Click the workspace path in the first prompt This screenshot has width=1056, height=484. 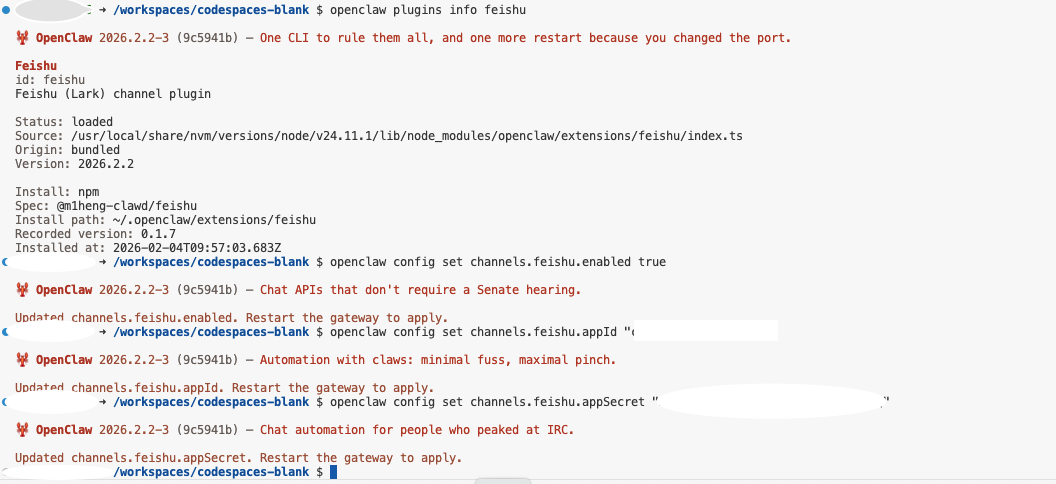[212, 10]
